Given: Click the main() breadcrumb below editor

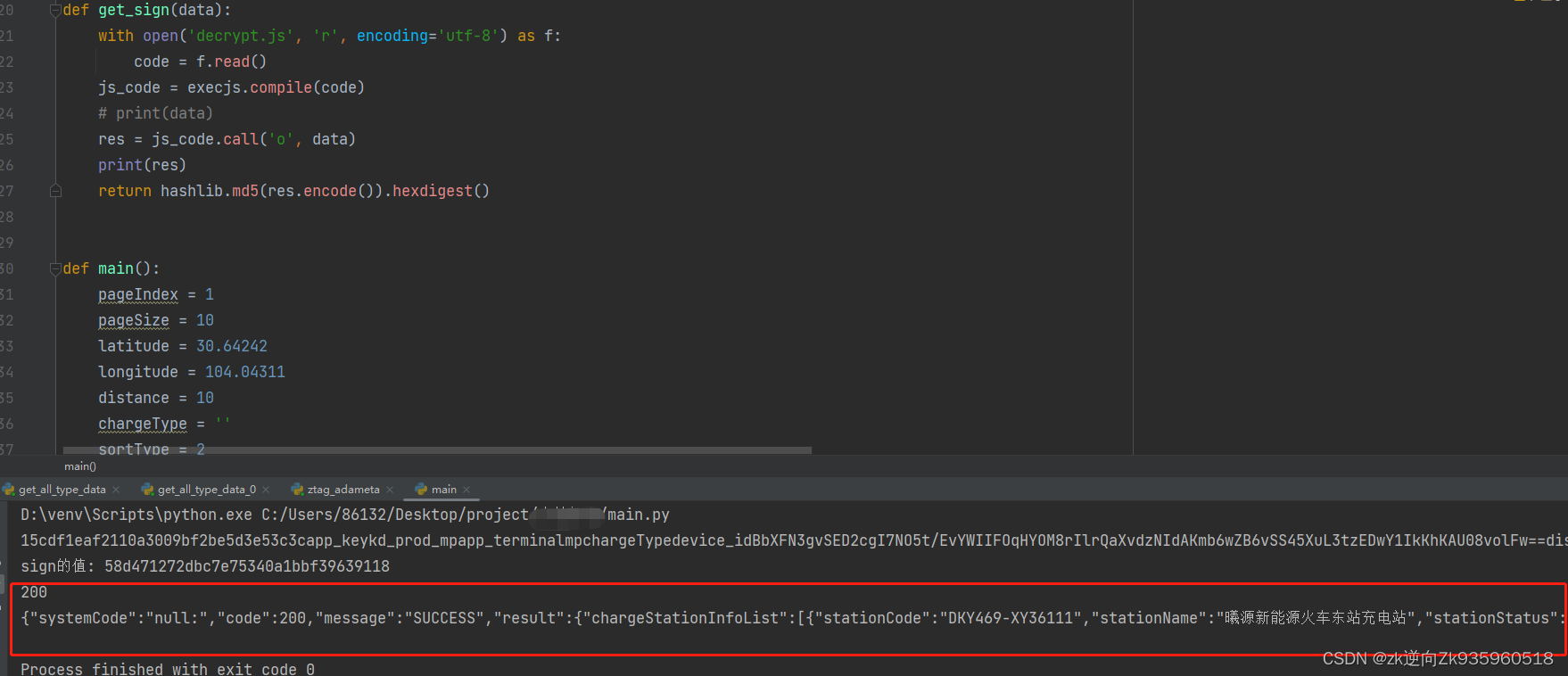Looking at the screenshot, I should (x=80, y=466).
